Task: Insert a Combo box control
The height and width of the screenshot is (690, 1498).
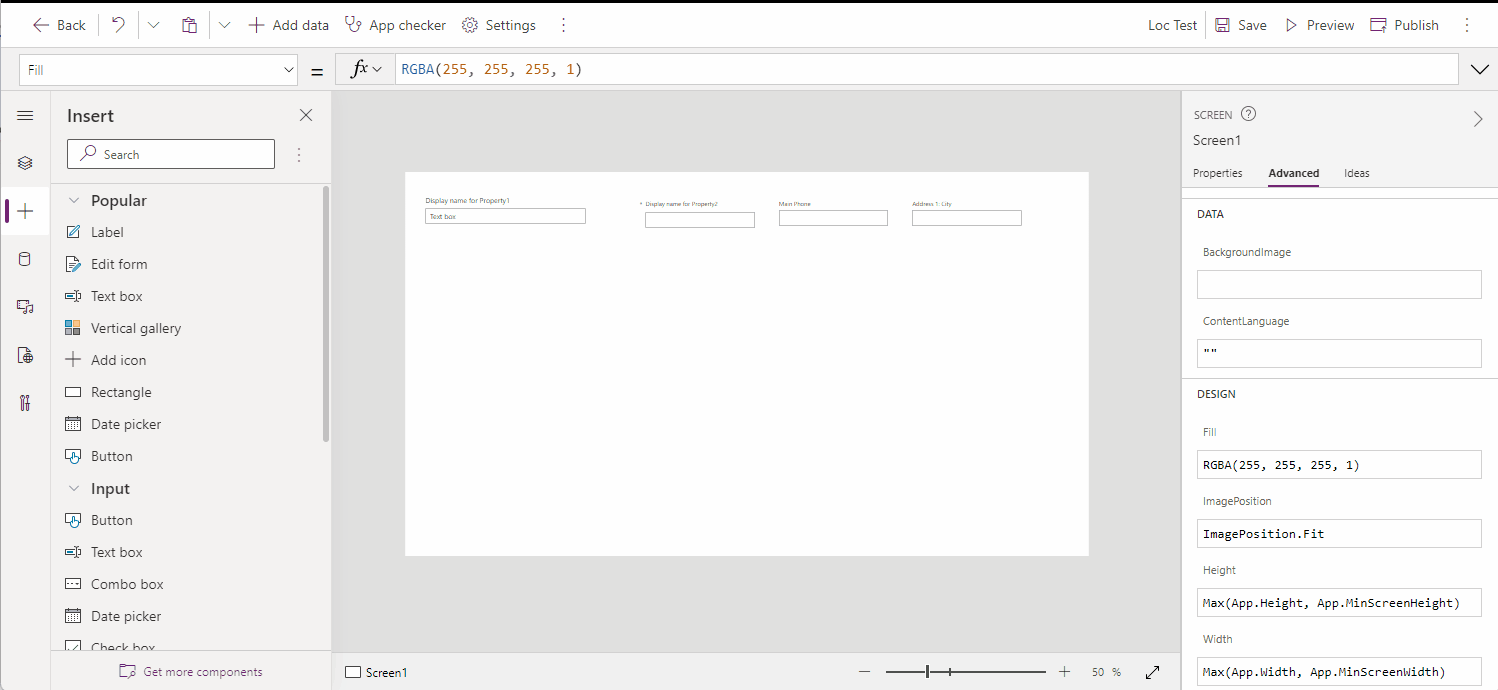Action: tap(126, 583)
